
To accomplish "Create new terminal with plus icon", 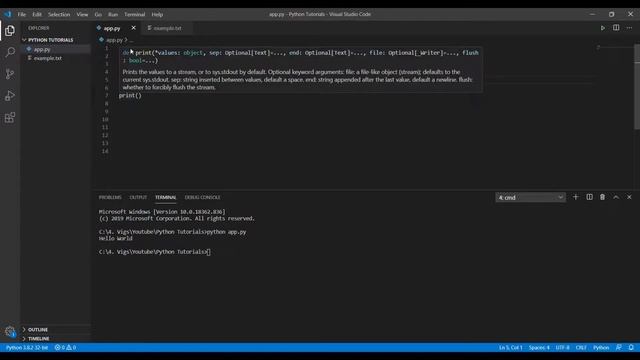I will [576, 197].
